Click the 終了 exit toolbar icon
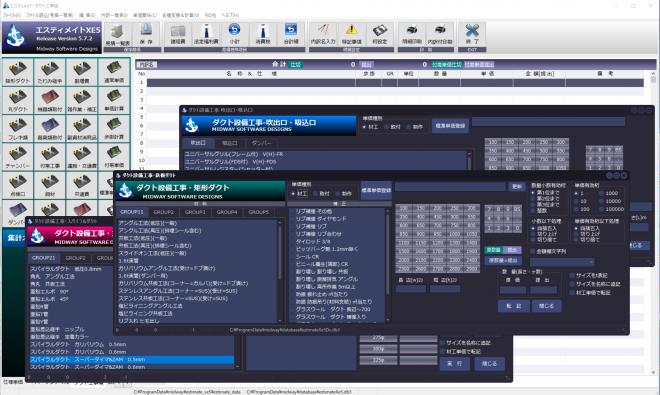This screenshot has width=660, height=395. (x=472, y=34)
